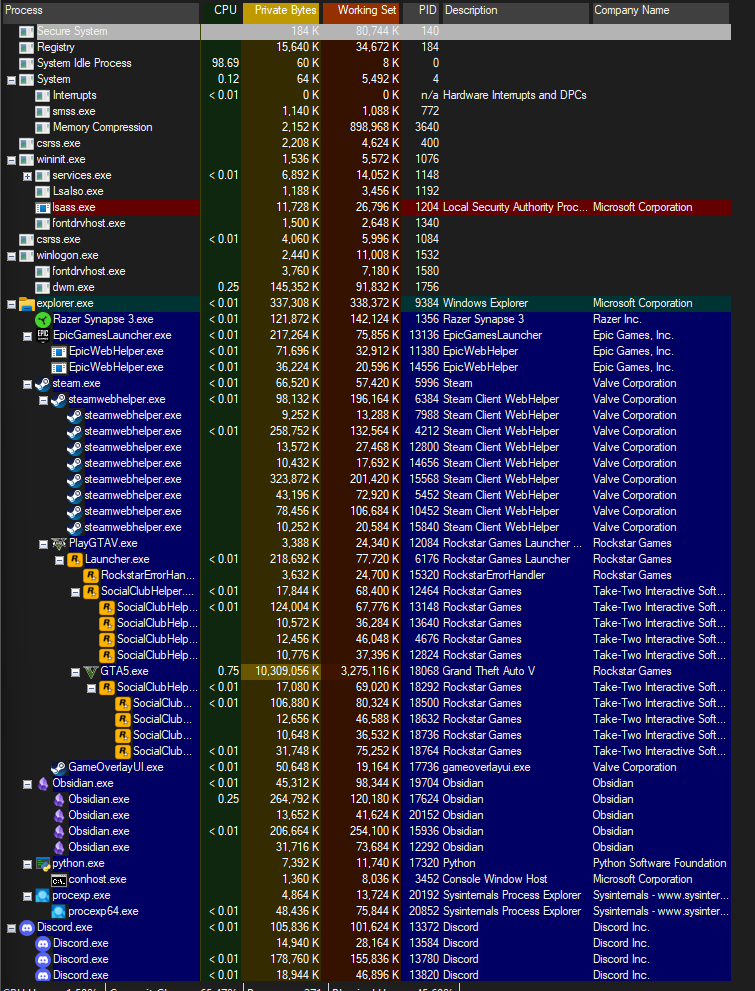Sort by Private Bytes column header
This screenshot has height=991, width=755.
pos(282,11)
